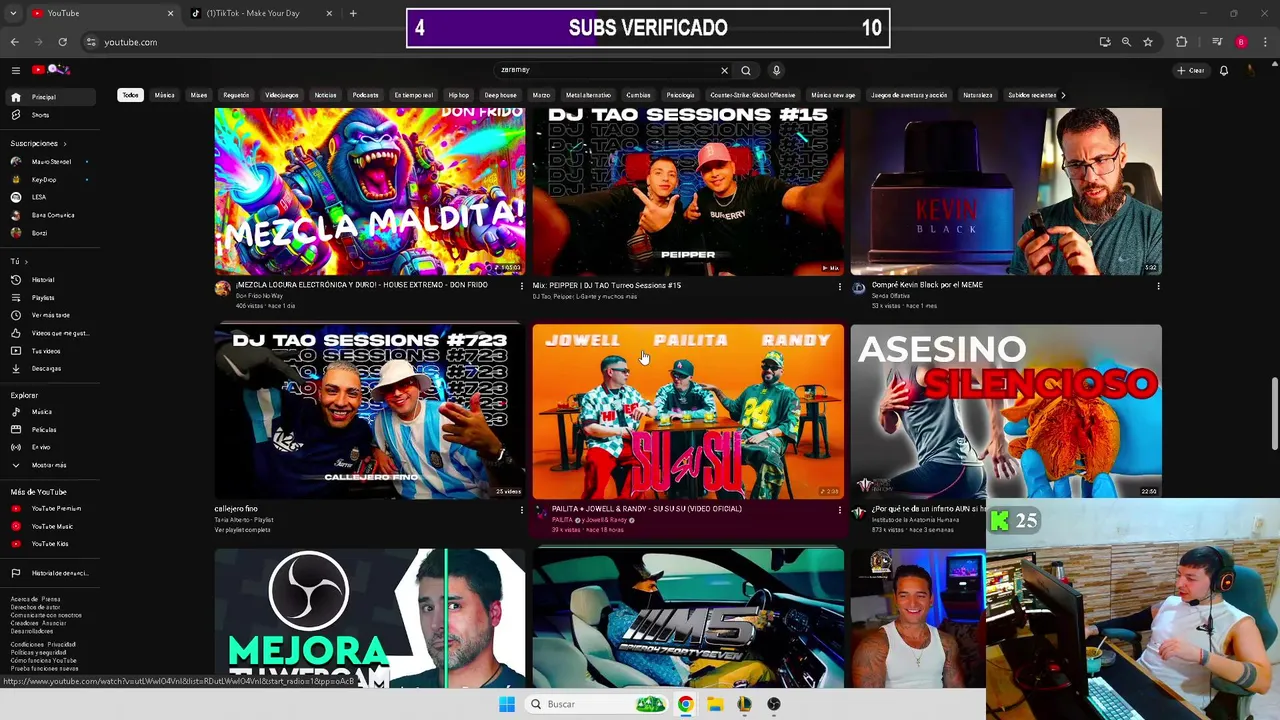Open MEZCLA MALDITA video thumbnail
Screen dimensions: 1280x720
[370, 191]
